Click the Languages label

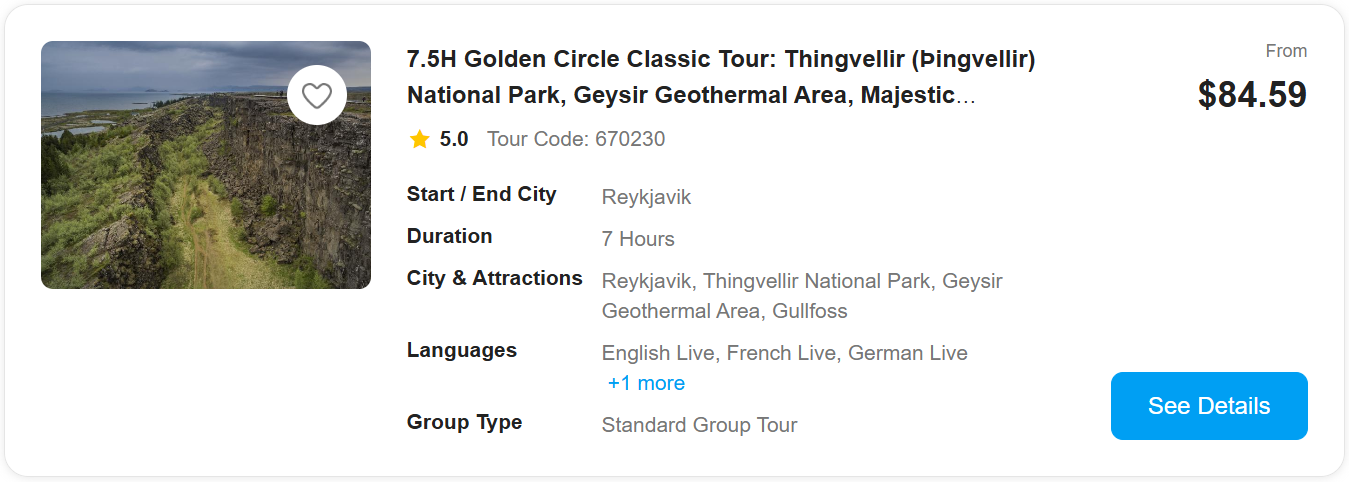click(x=461, y=350)
